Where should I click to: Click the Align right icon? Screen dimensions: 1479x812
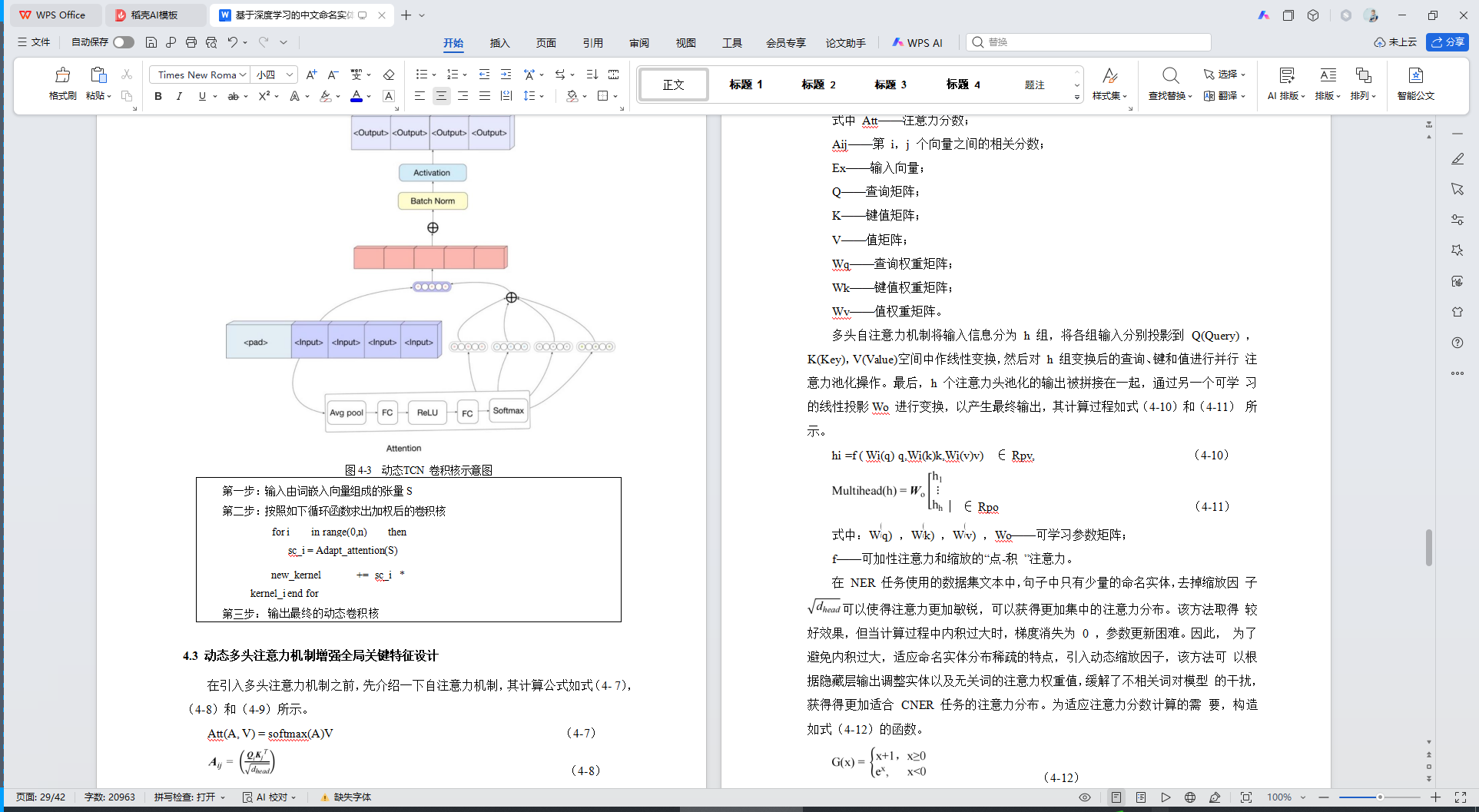coord(463,96)
